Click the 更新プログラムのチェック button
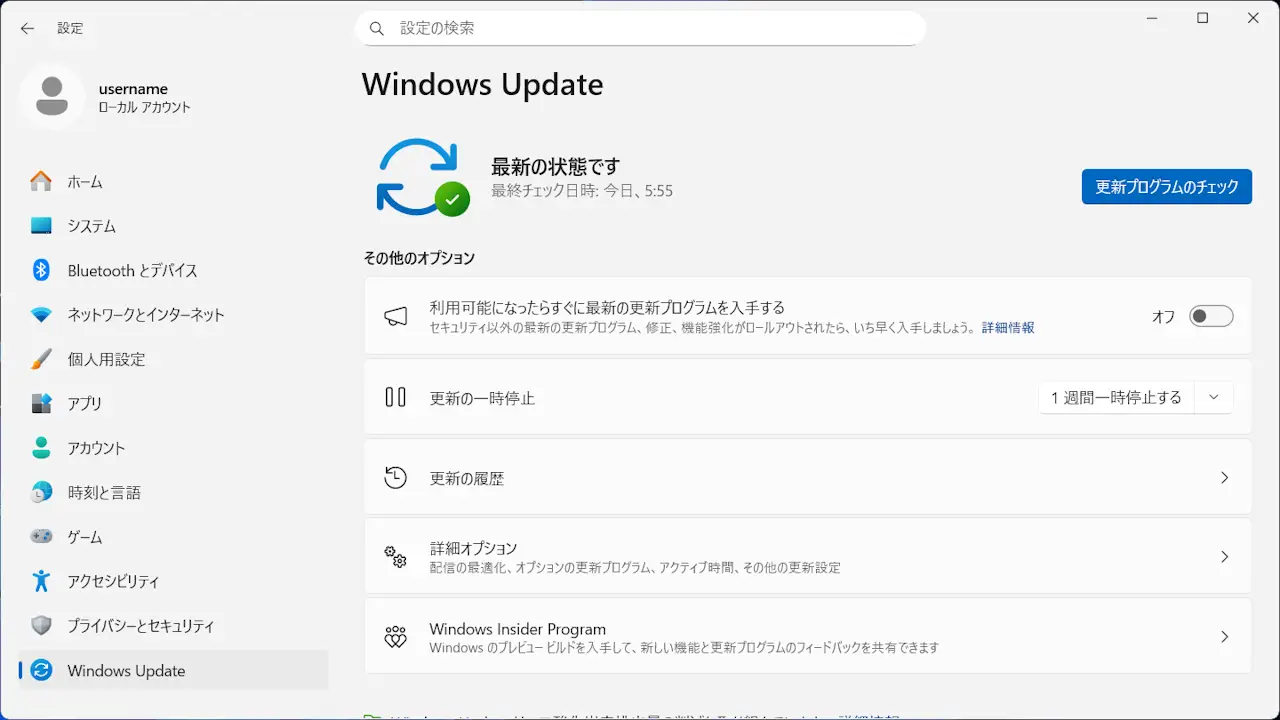Viewport: 1280px width, 720px height. point(1166,187)
